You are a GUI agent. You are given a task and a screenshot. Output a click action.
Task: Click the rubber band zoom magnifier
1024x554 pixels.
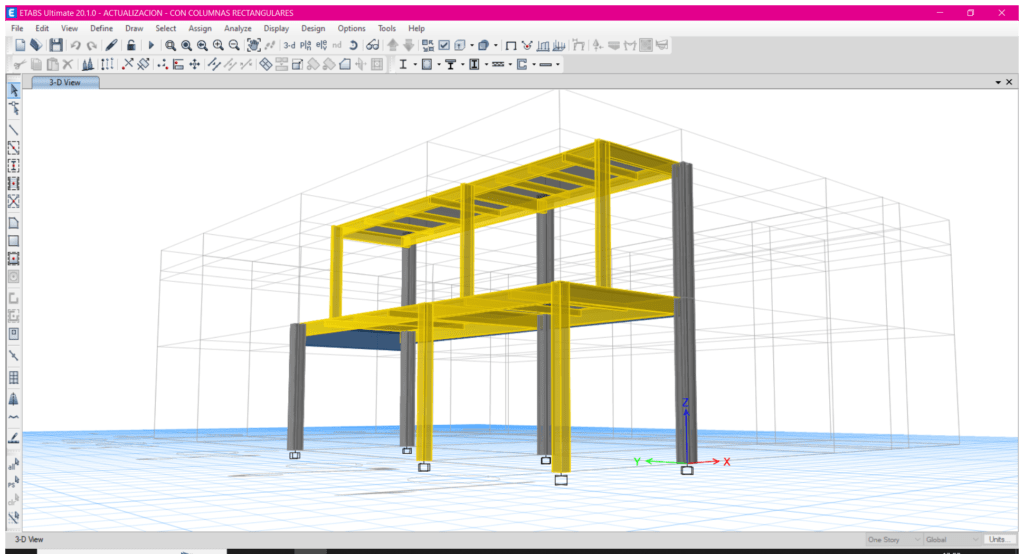click(170, 46)
